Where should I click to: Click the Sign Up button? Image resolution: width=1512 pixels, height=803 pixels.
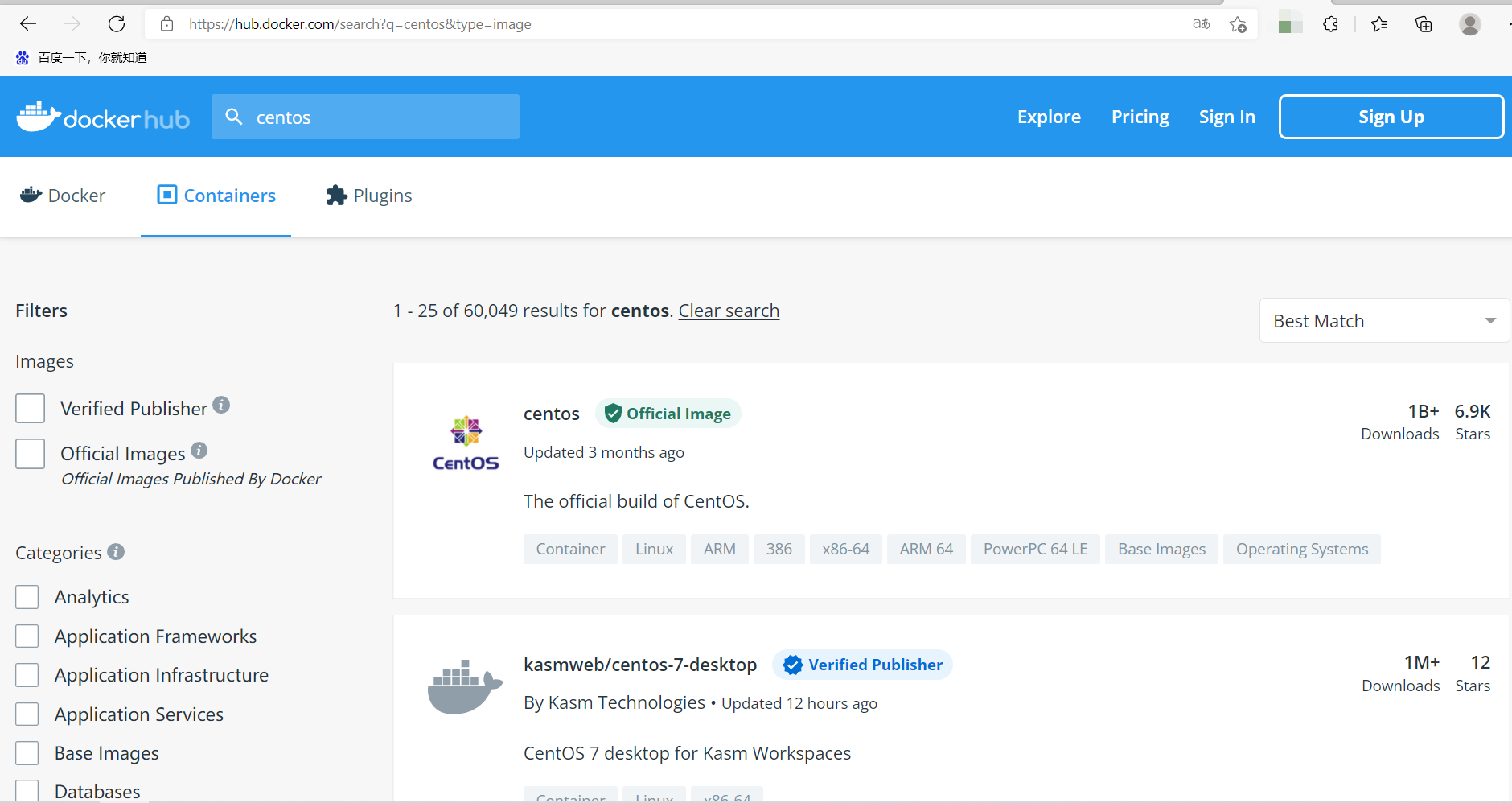(x=1391, y=117)
